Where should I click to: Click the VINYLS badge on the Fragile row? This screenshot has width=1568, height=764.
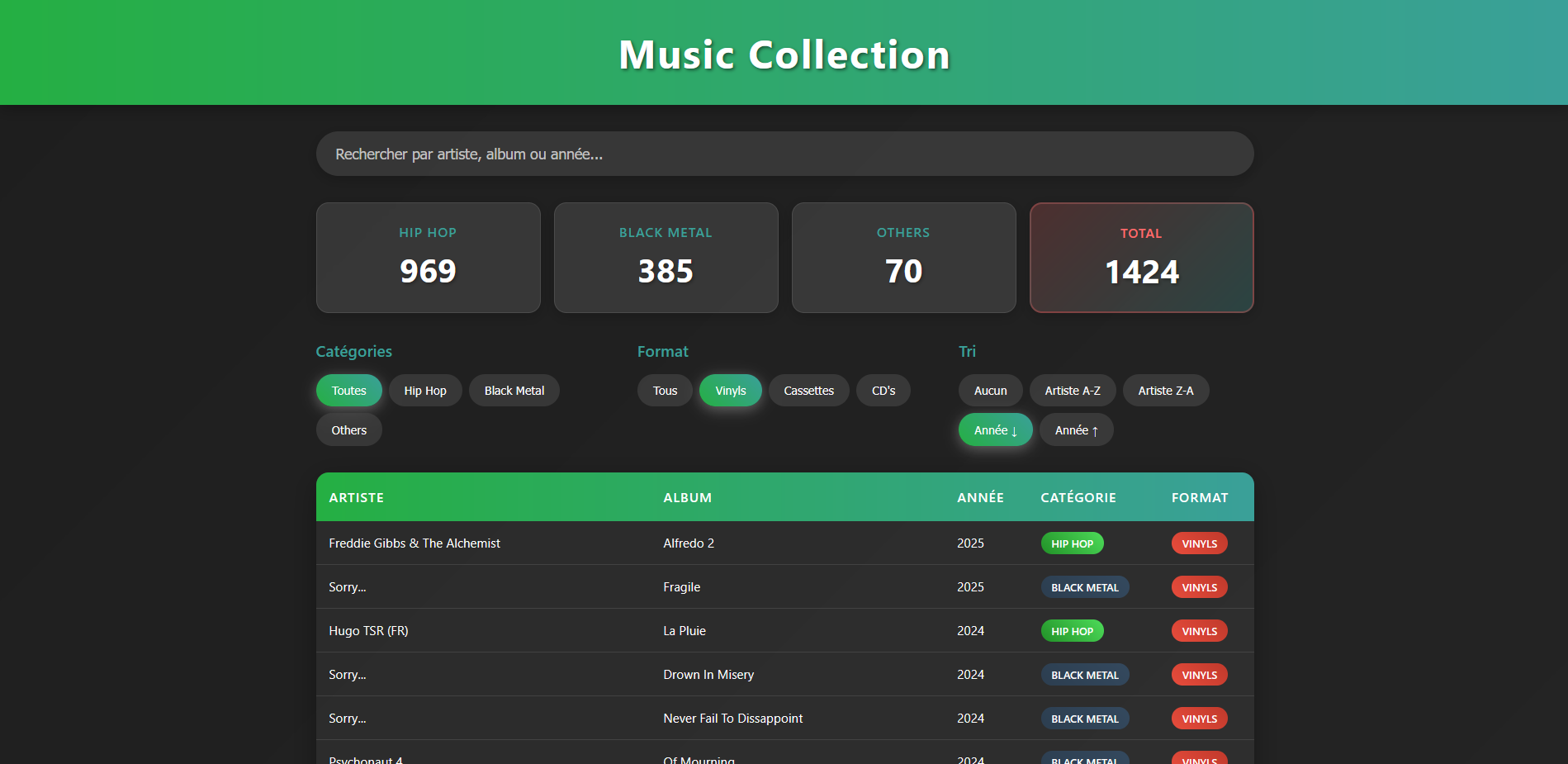1199,586
